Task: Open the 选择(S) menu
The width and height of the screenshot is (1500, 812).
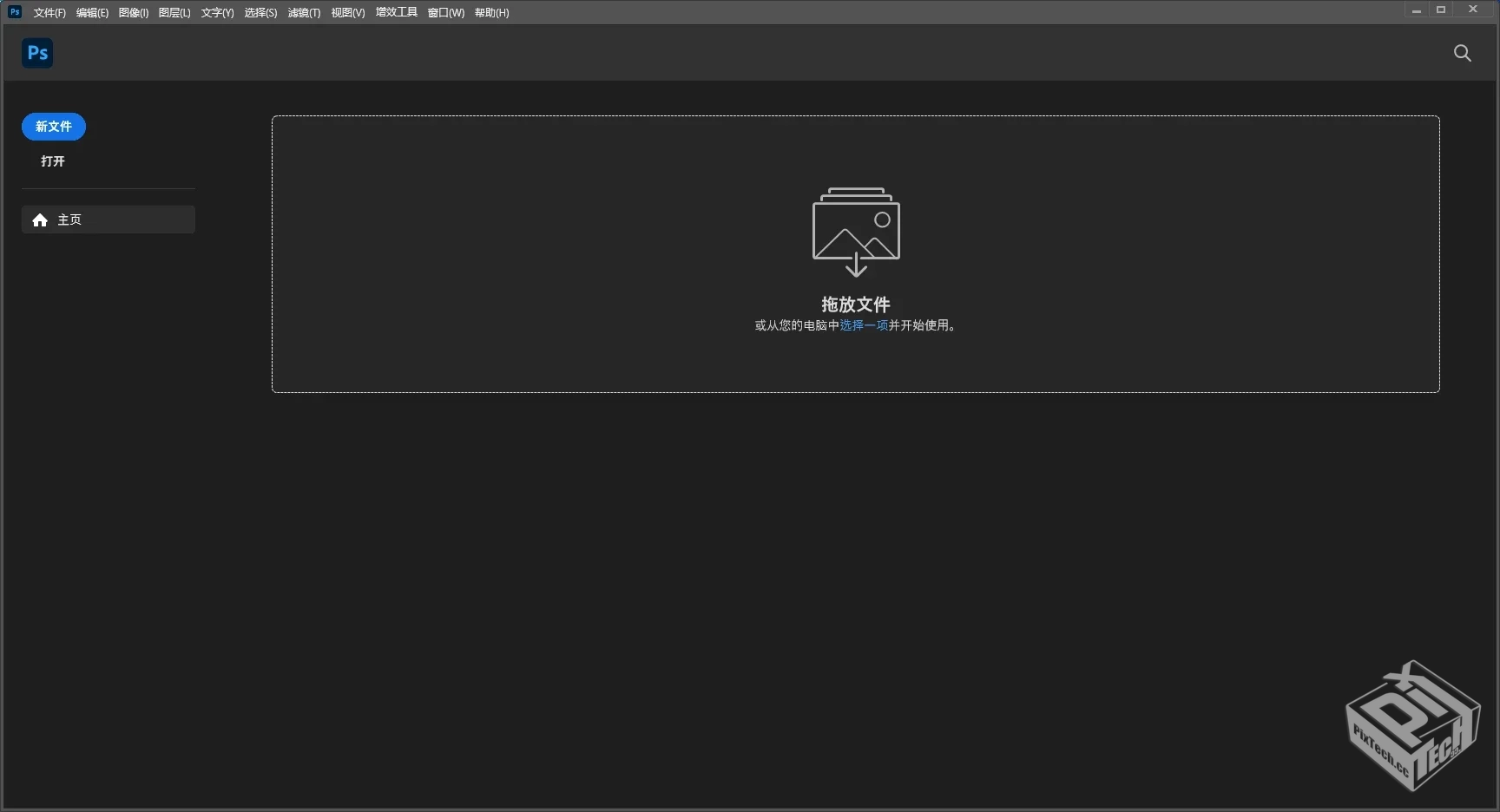Action: point(260,12)
